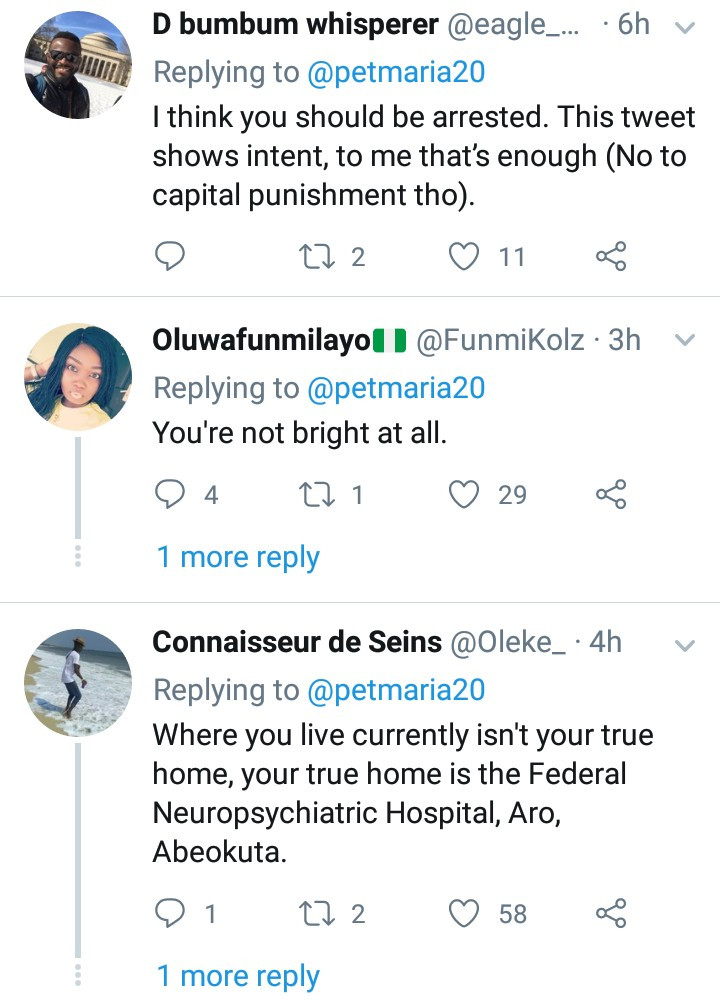Open Oluwafunmilayo's profile picture

tap(77, 376)
